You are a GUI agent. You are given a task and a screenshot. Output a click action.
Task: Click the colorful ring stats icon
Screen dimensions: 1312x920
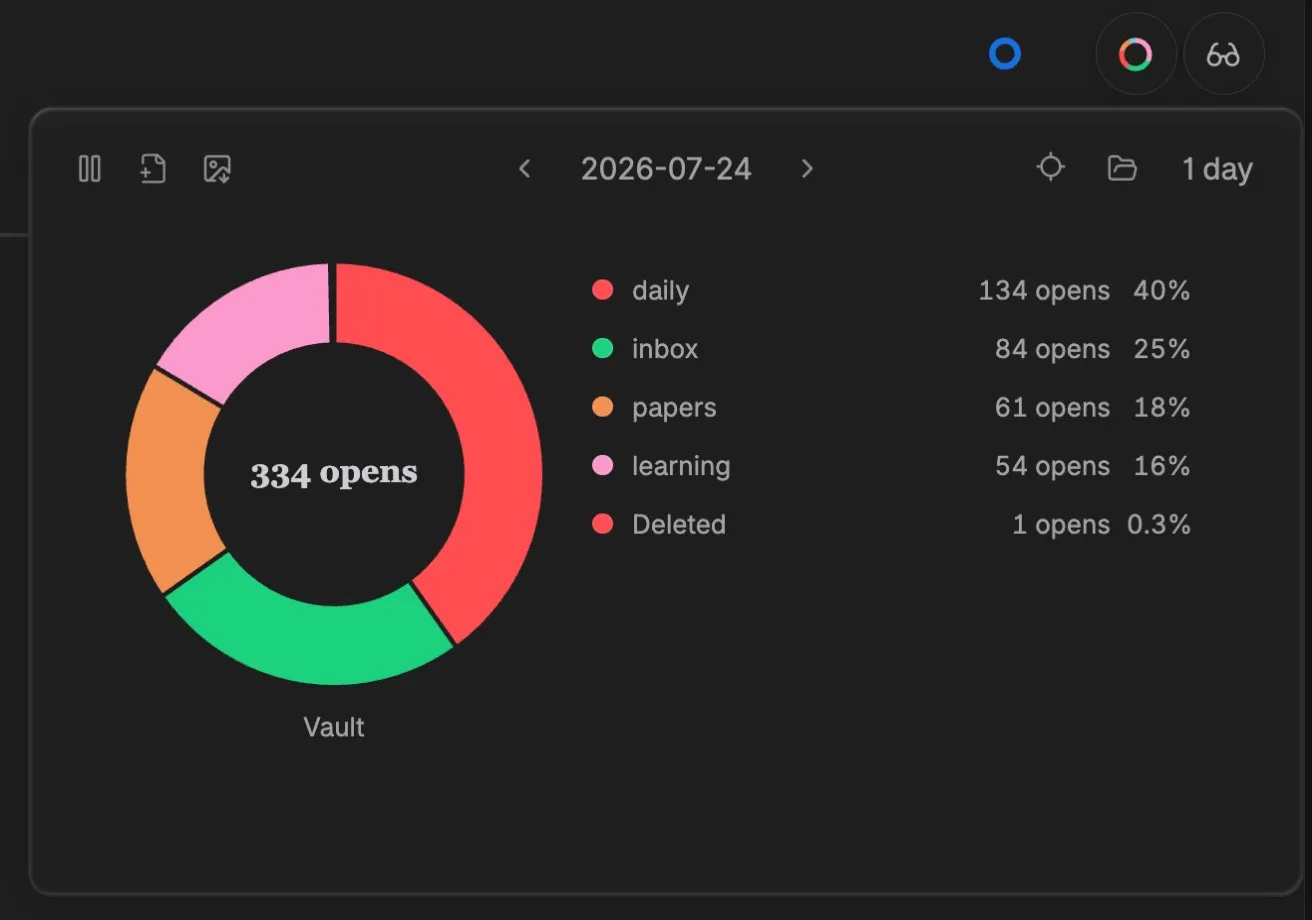point(1135,54)
